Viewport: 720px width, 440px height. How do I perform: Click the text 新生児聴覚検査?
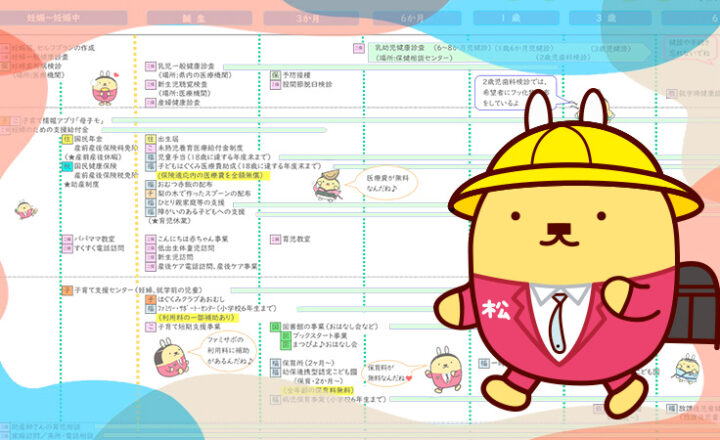click(x=182, y=84)
